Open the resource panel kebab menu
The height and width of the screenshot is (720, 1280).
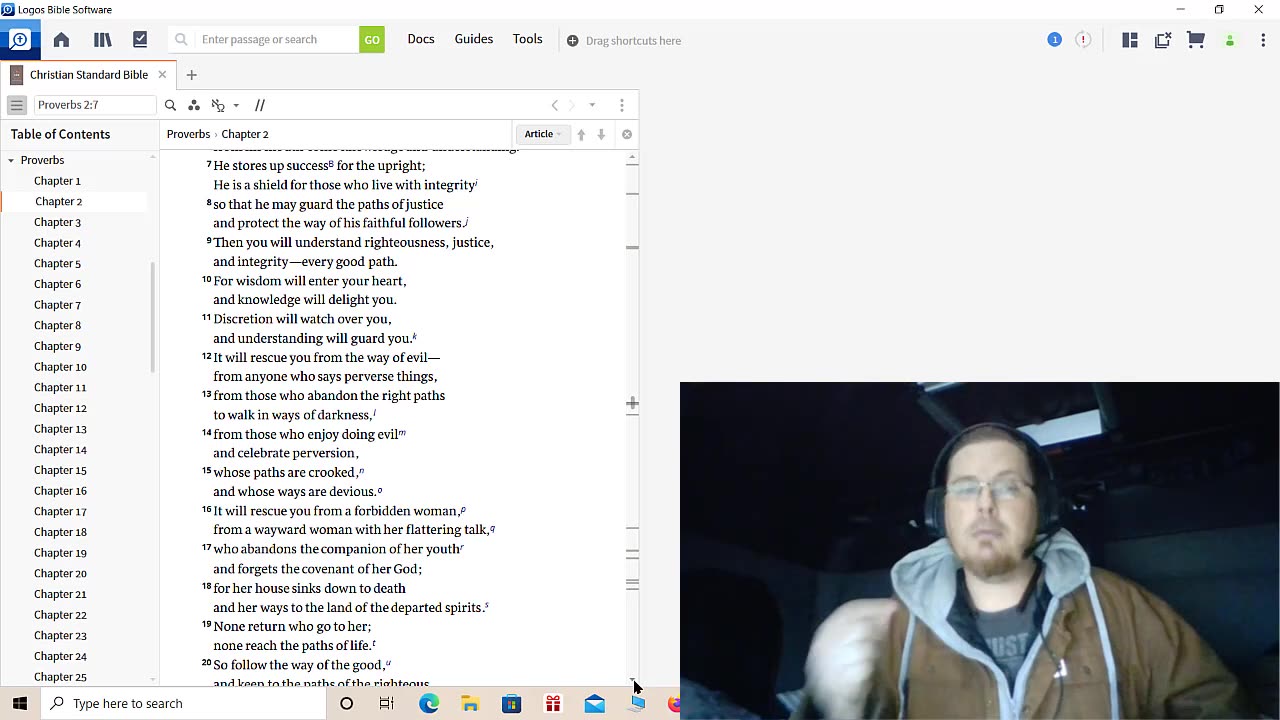tap(622, 105)
